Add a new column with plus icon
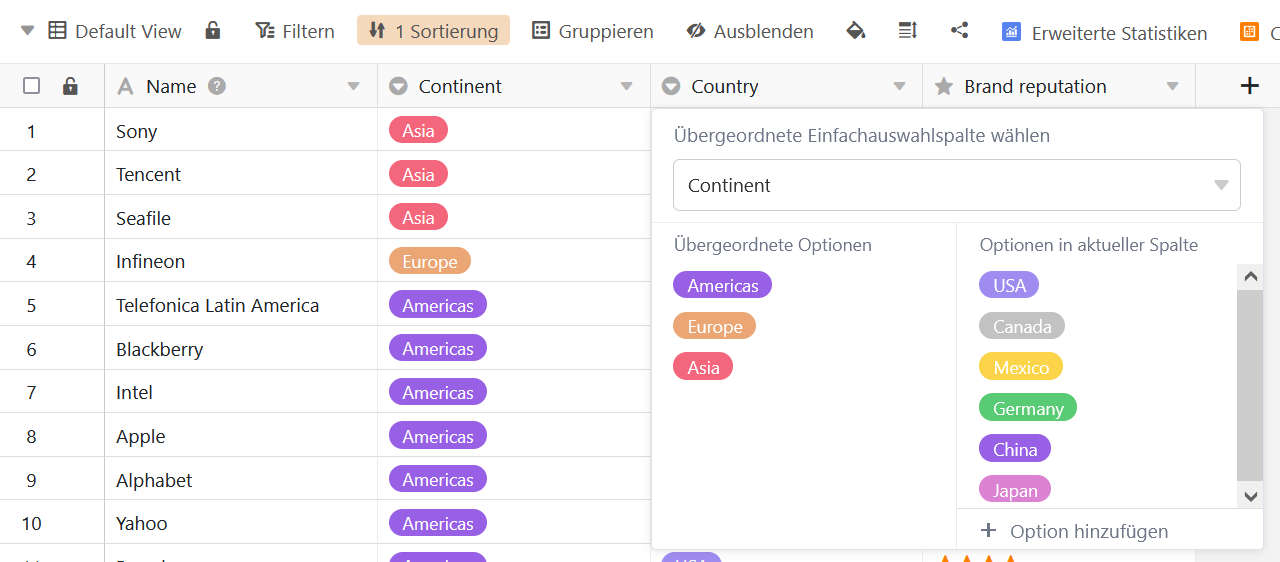Screen dimensions: 1280x562 click(x=1249, y=86)
